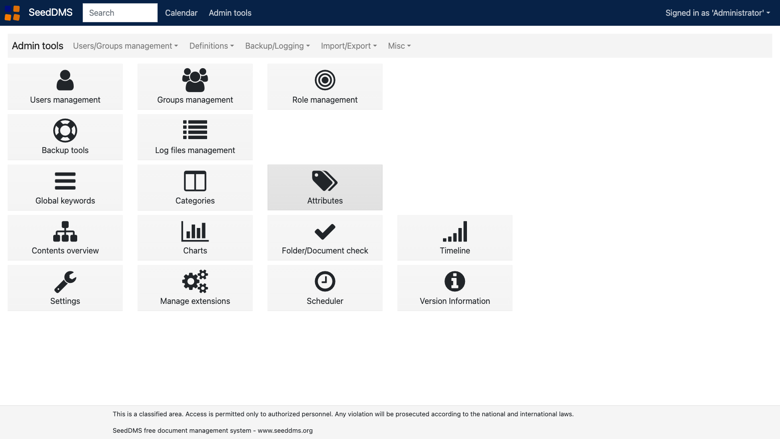Open Contents overview sitemap icon
Screen dimensions: 780x439
[65, 232]
